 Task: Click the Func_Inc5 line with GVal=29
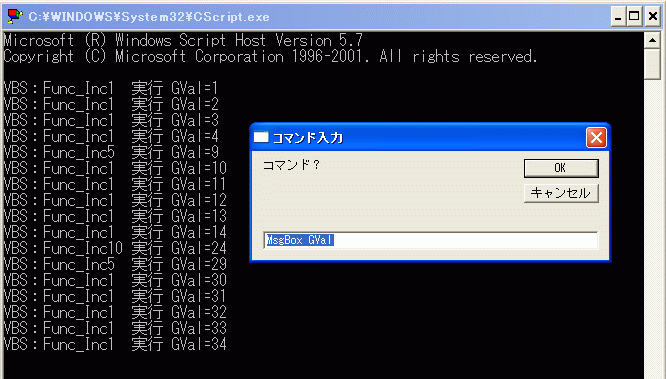click(x=115, y=264)
